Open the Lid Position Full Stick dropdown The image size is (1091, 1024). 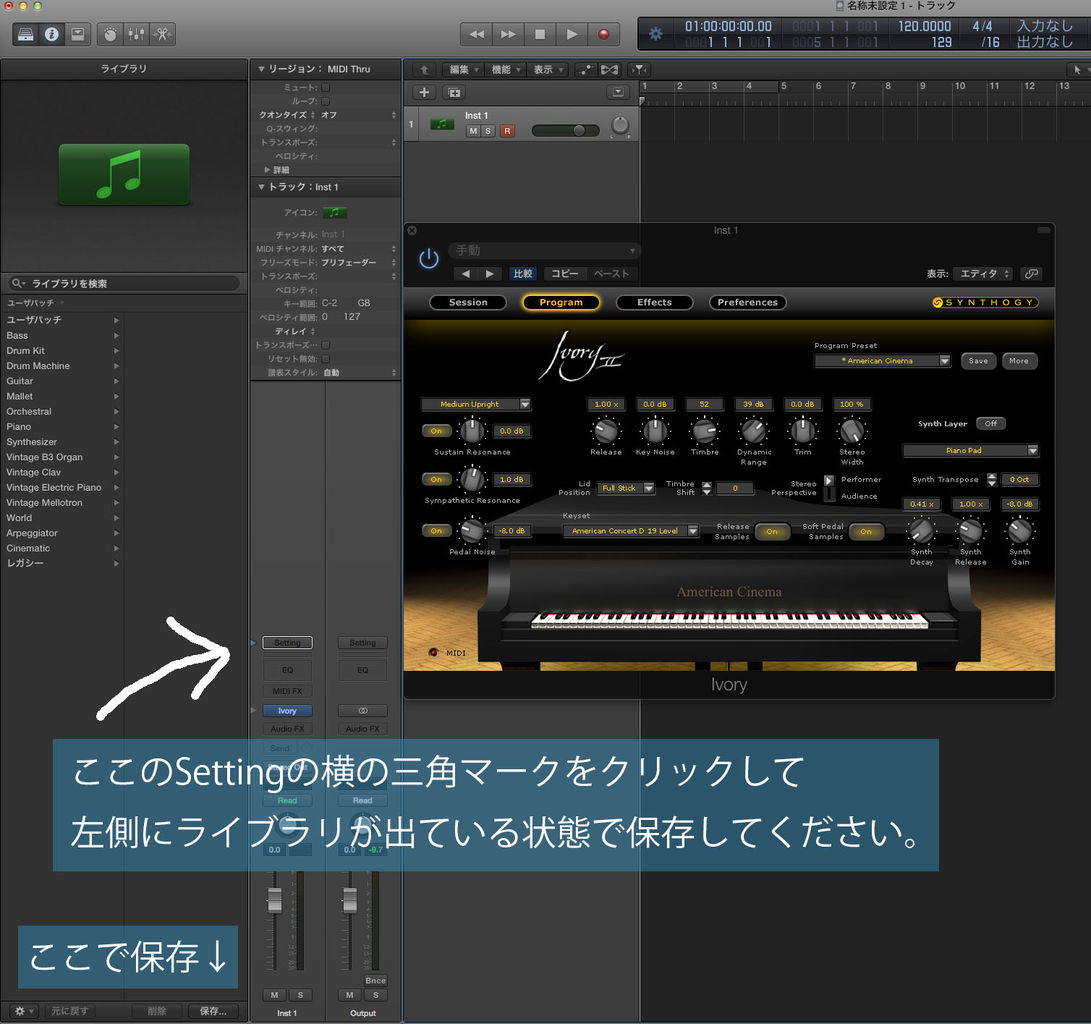[626, 488]
